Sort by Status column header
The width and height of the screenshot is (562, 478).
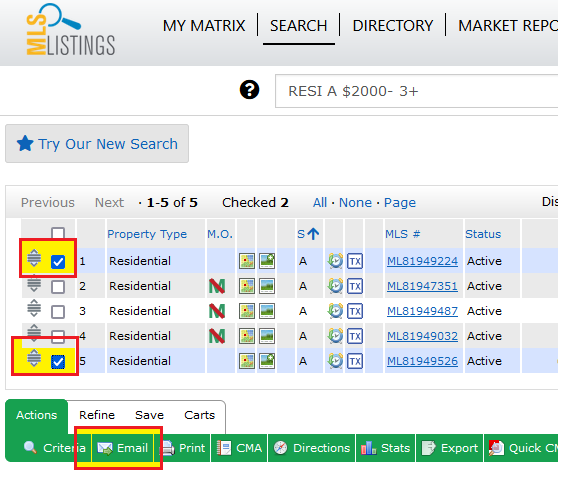coord(483,234)
